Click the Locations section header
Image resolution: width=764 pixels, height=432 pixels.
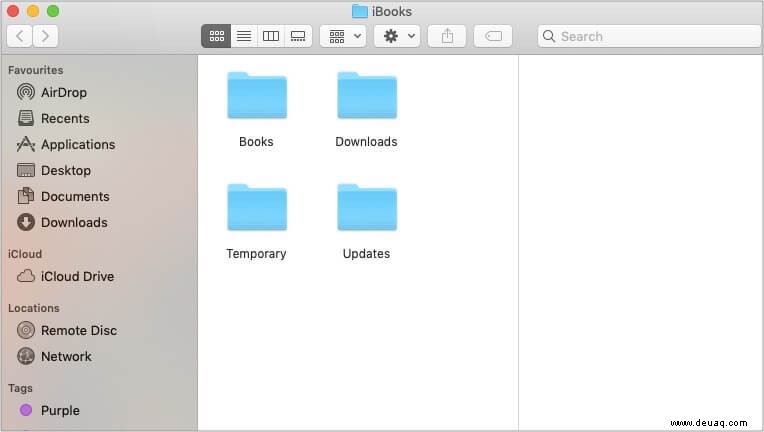[34, 308]
